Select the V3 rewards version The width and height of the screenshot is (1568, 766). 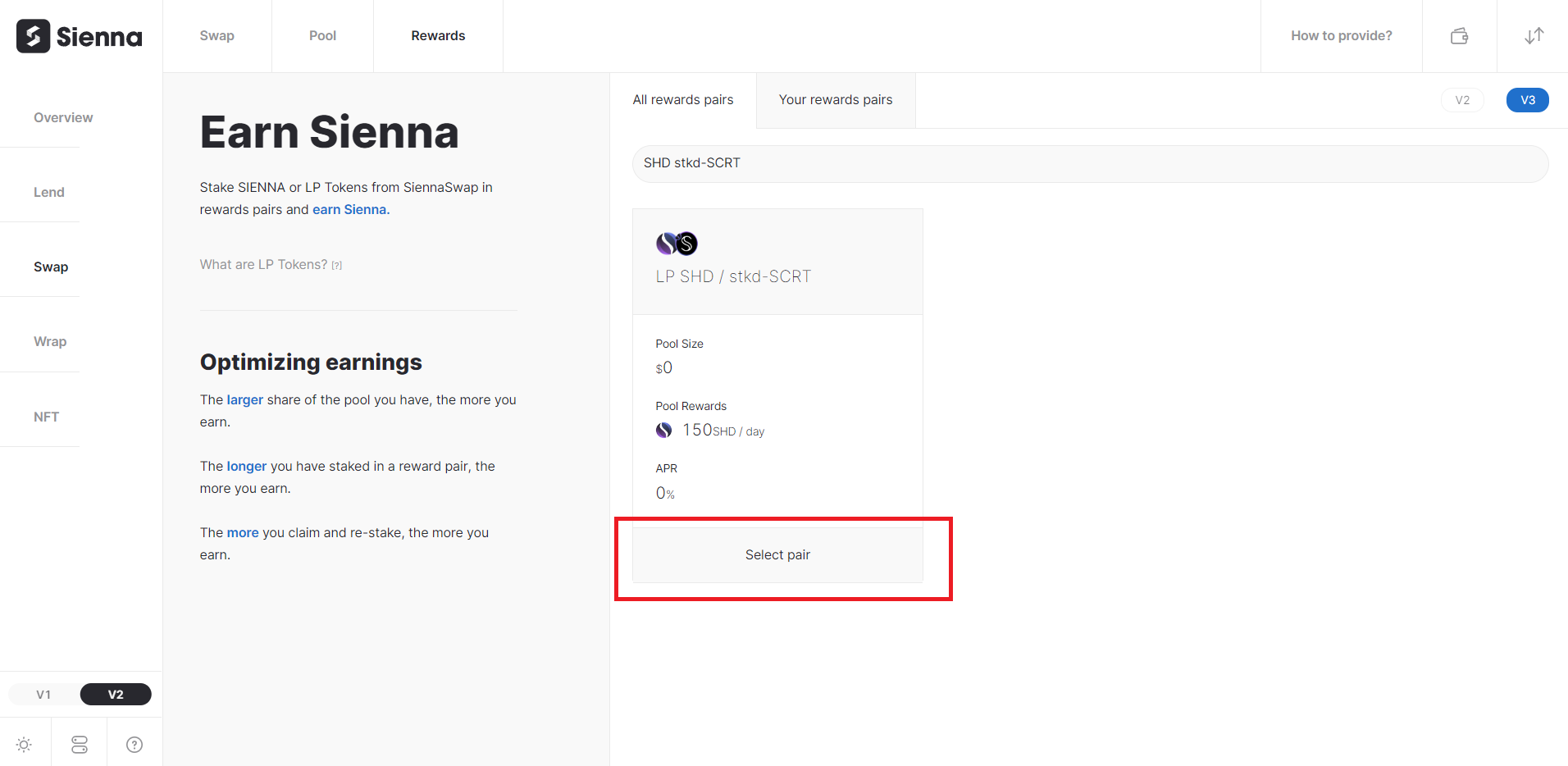(1528, 100)
